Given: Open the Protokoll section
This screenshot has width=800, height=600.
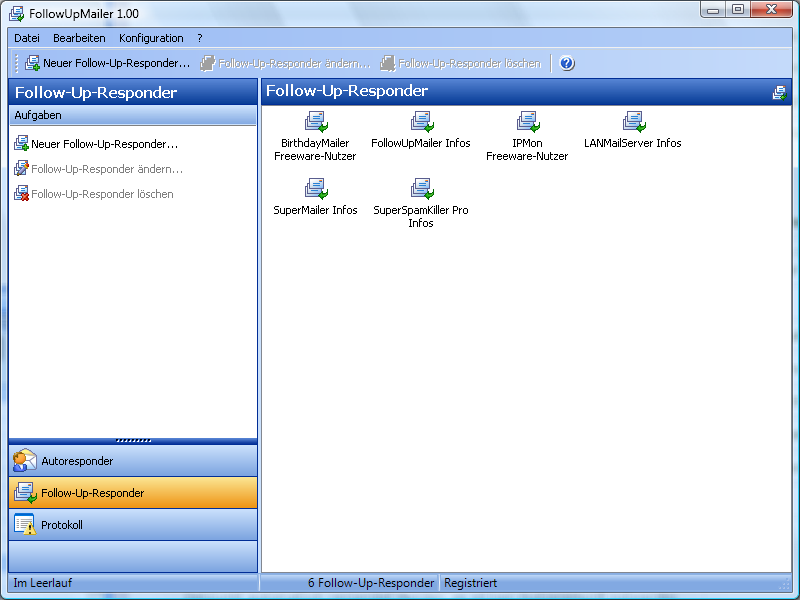Looking at the screenshot, I should [x=133, y=525].
